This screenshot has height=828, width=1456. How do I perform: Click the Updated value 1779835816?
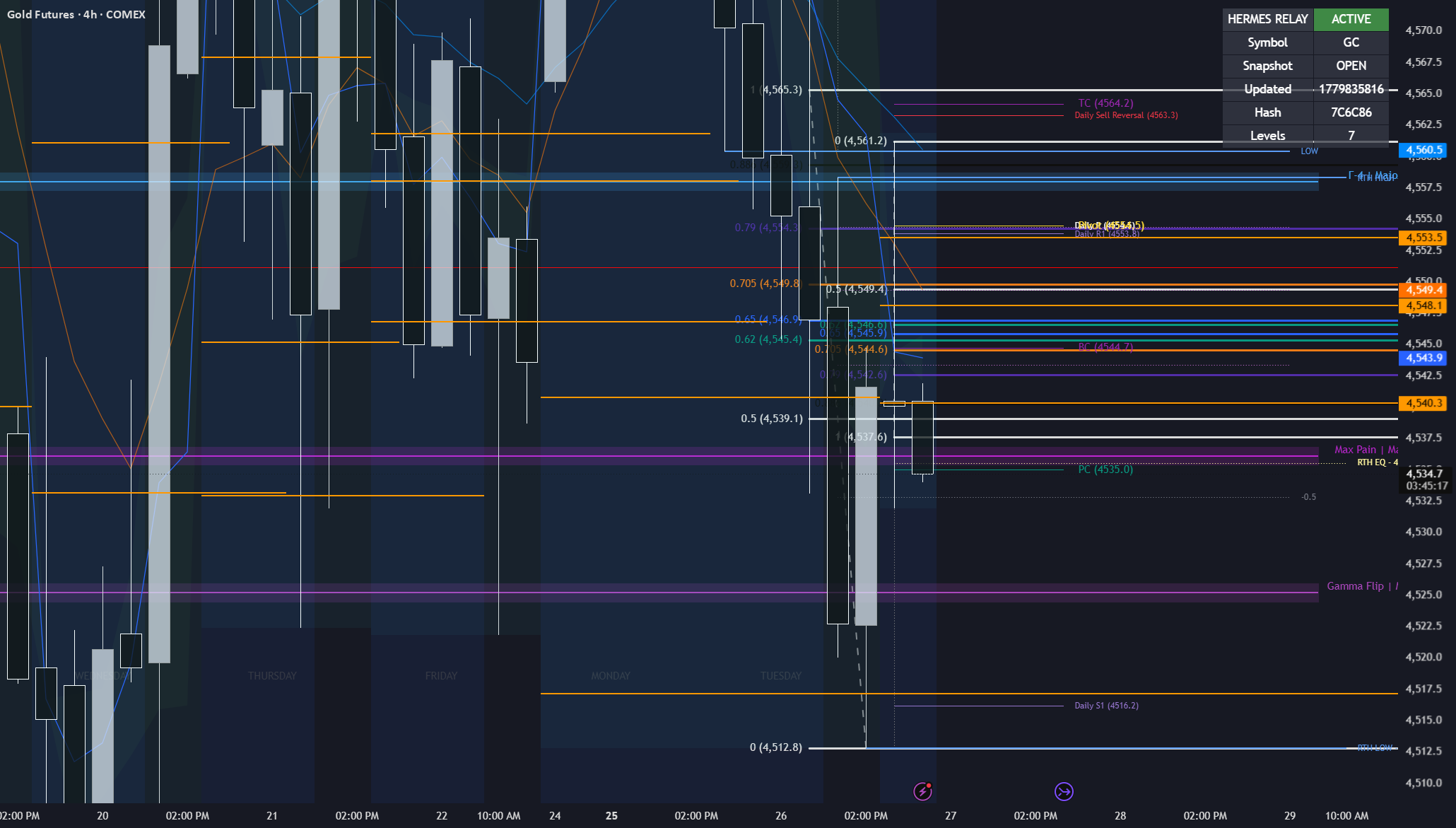[x=1351, y=89]
